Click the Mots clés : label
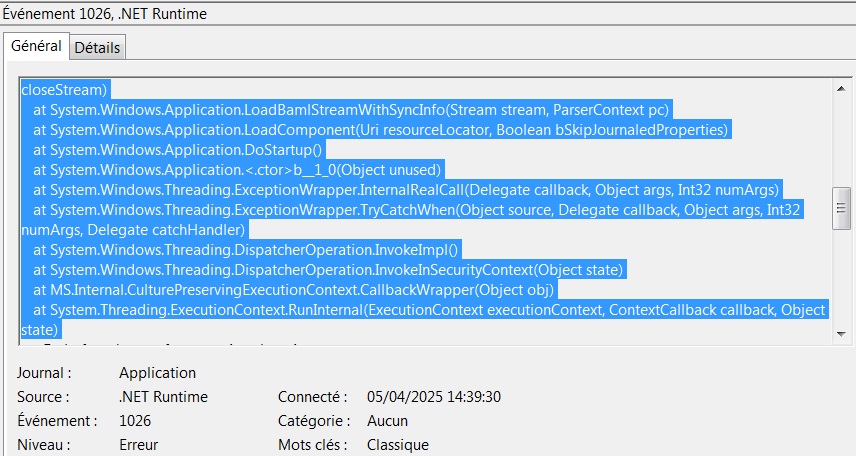856x456 pixels. tap(312, 445)
